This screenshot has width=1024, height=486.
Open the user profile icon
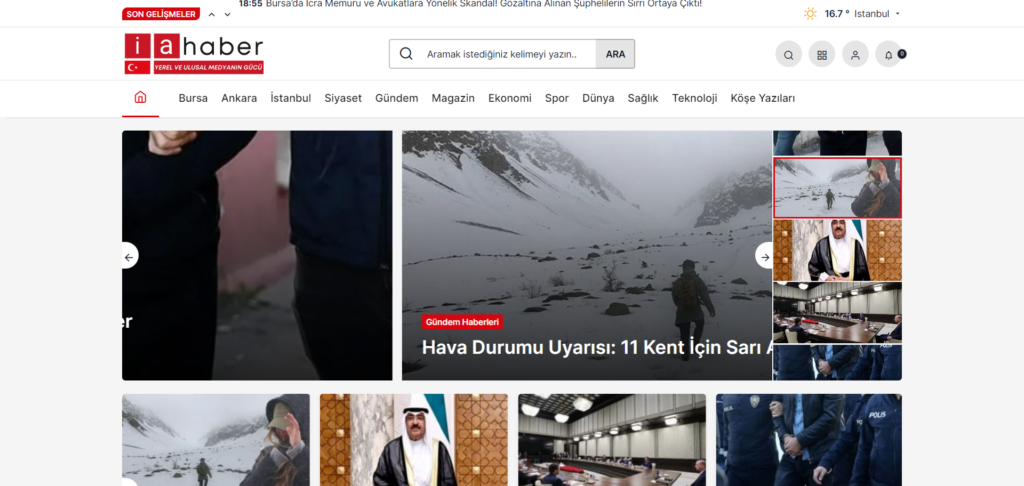[x=855, y=55]
